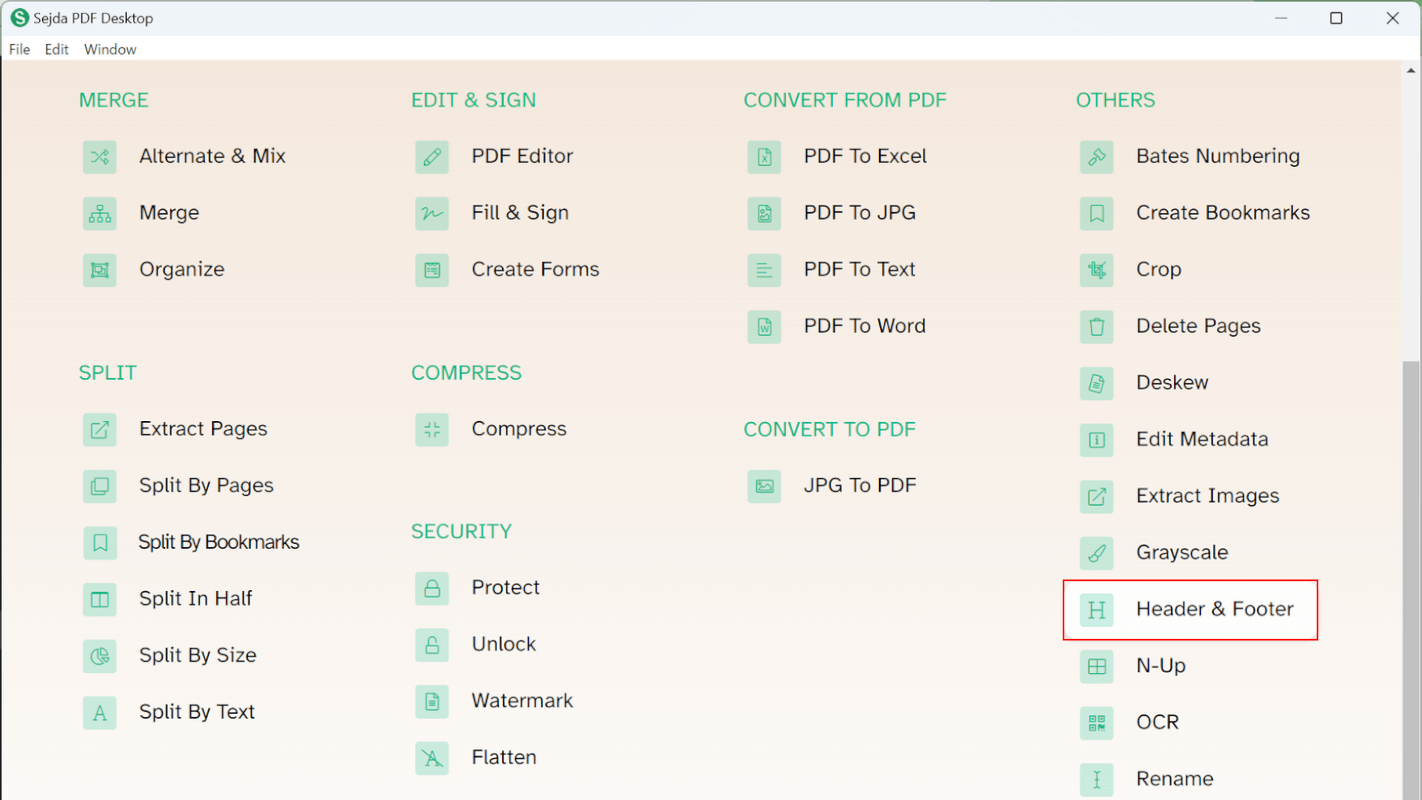The width and height of the screenshot is (1422, 800).
Task: Click the Merge hierarchy icon
Action: click(x=100, y=213)
